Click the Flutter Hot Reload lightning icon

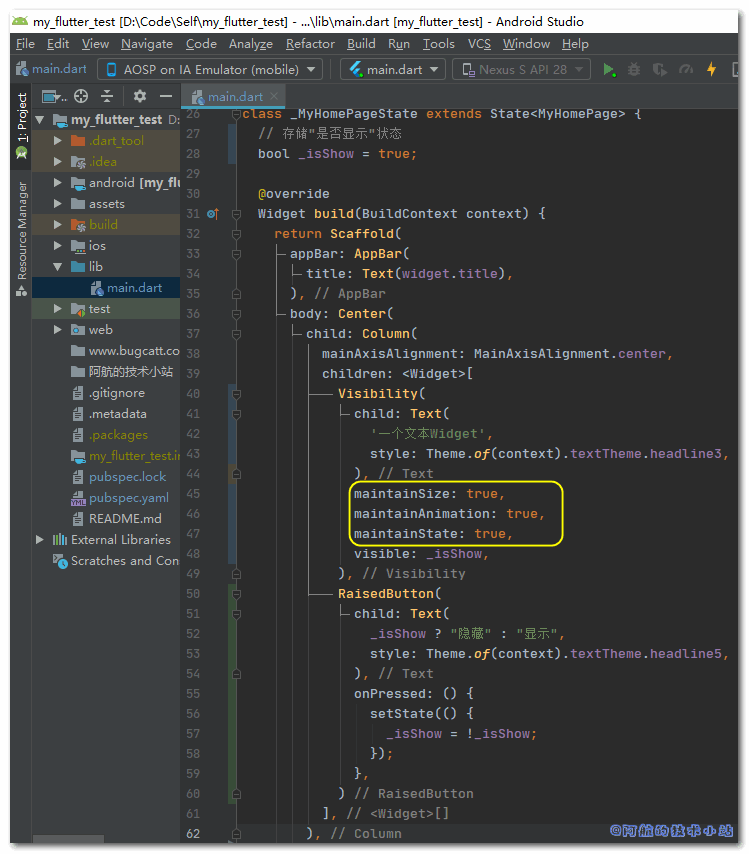tap(711, 70)
